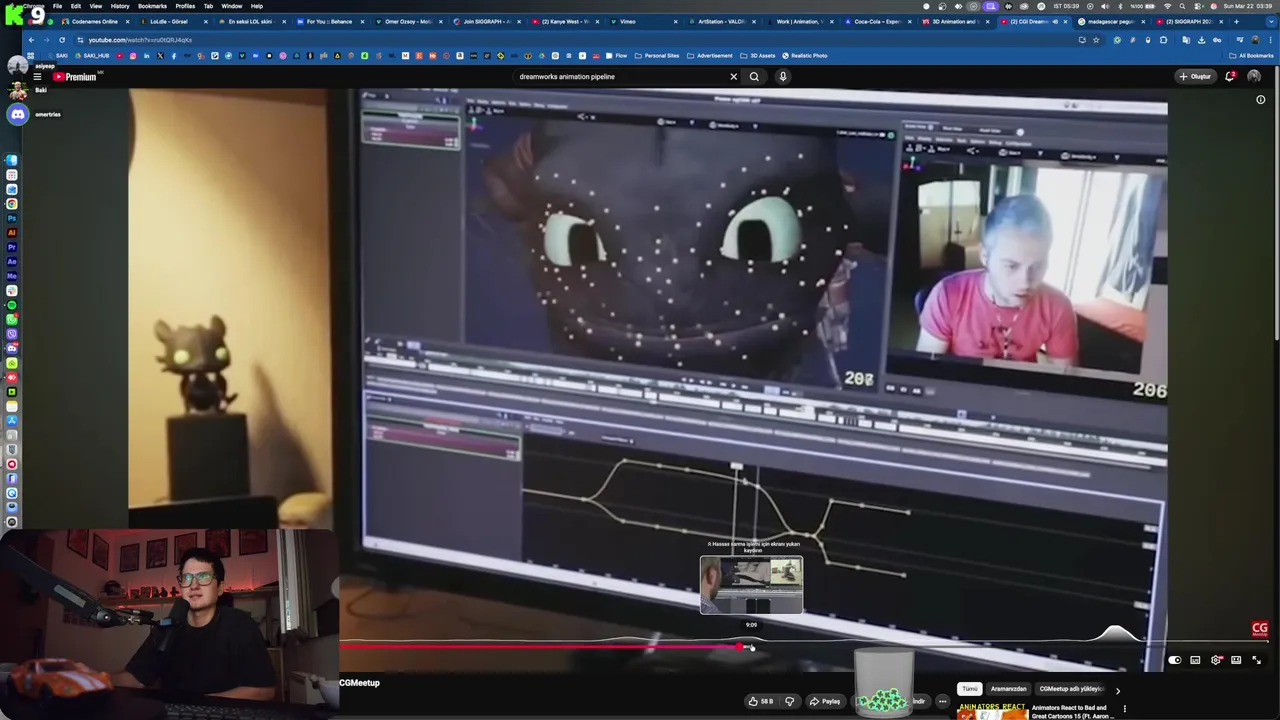The width and height of the screenshot is (1280, 720).
Task: Open the player settings gear
Action: (x=1216, y=660)
